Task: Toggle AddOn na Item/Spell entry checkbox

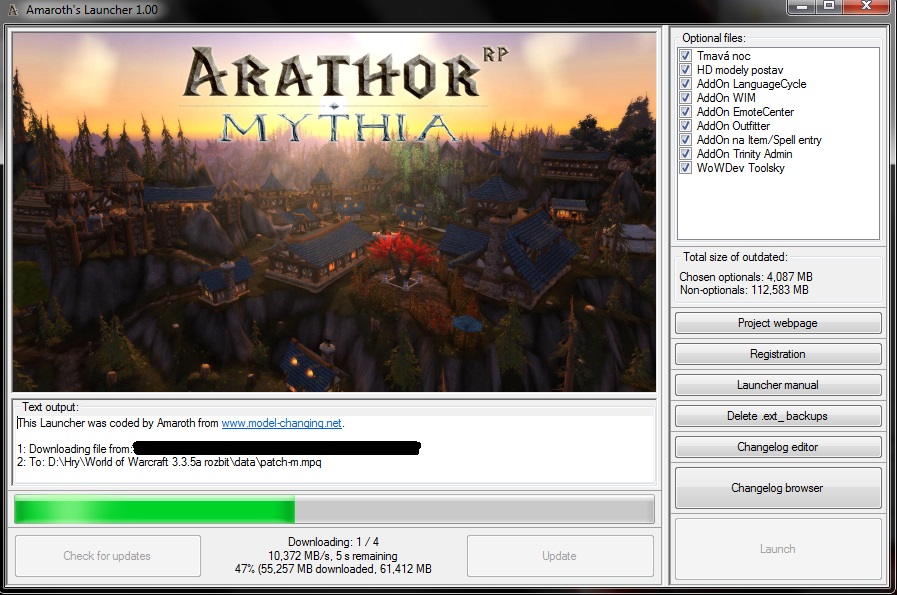Action: click(685, 140)
